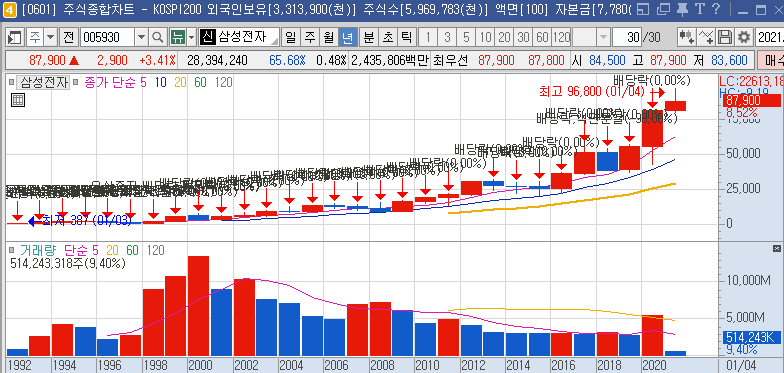Image resolution: width=784 pixels, height=373 pixels.
Task: Select interval 10 button in period toolbar
Action: pyautogui.click(x=485, y=36)
